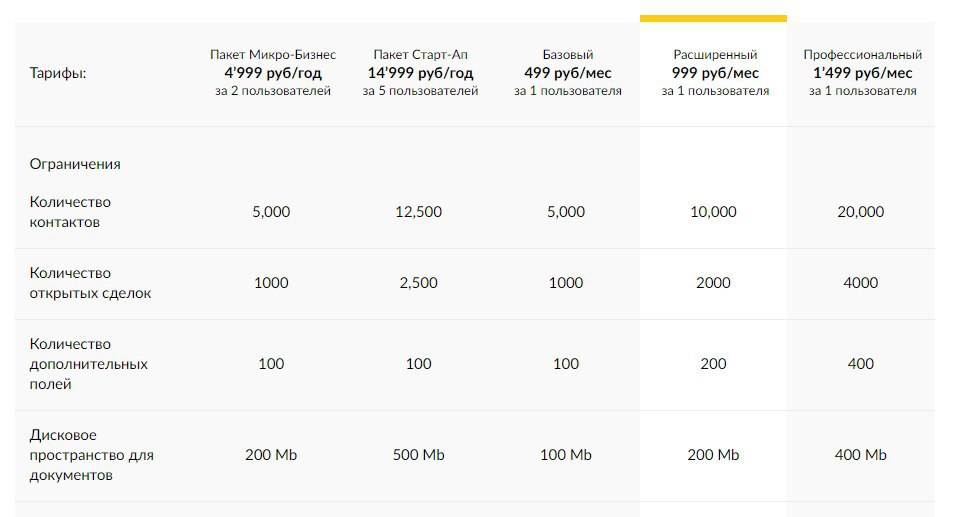This screenshot has width=954, height=517.
Task: Select the 400 Mb disk space cell
Action: pos(861,455)
